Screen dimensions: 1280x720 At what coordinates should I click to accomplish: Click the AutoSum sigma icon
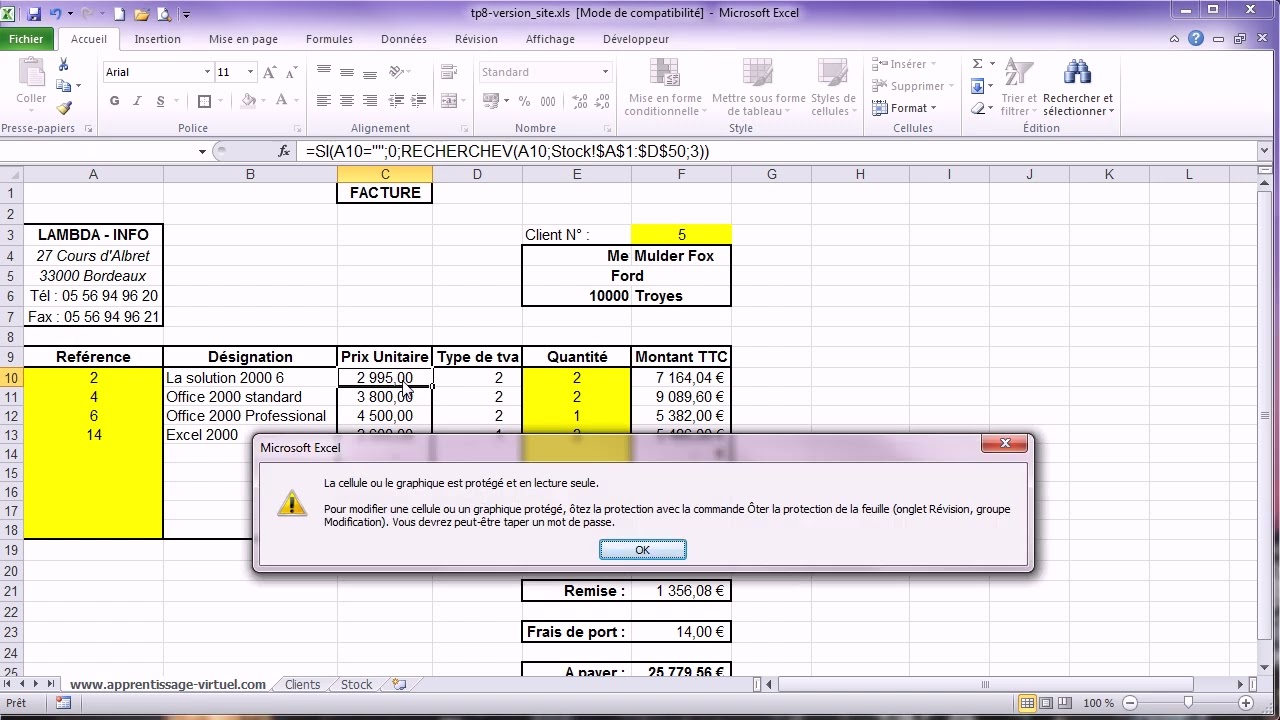click(x=978, y=65)
